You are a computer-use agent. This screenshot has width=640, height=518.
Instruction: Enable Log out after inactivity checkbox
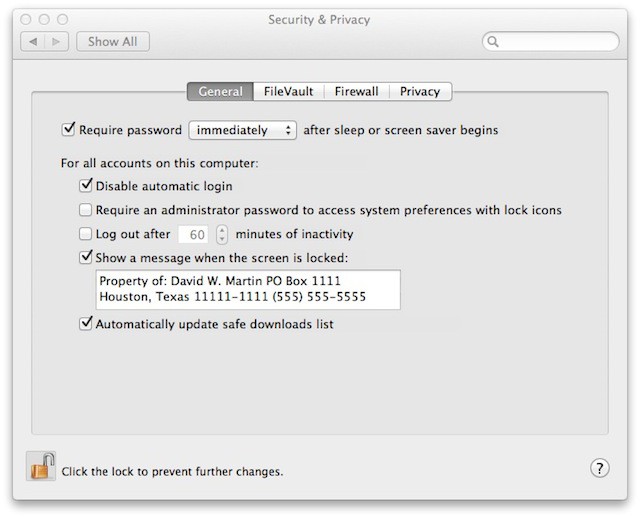(86, 234)
